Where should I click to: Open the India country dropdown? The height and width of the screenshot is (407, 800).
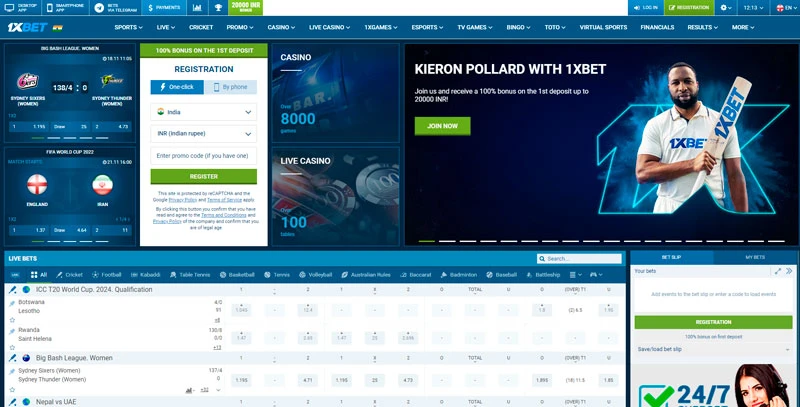204,112
